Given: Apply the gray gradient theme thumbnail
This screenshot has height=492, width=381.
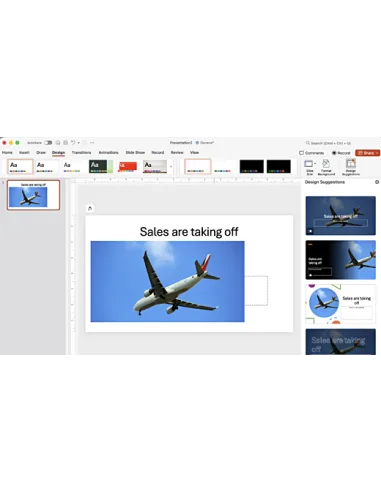Looking at the screenshot, I should [155, 166].
